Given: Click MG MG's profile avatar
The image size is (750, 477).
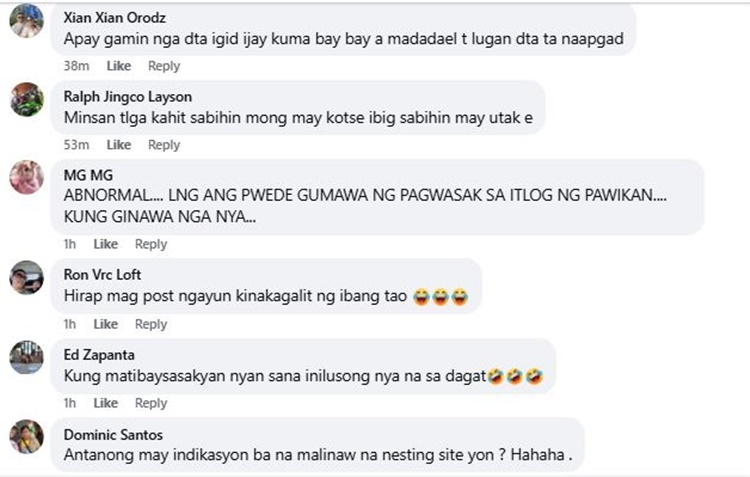Looking at the screenshot, I should [27, 177].
